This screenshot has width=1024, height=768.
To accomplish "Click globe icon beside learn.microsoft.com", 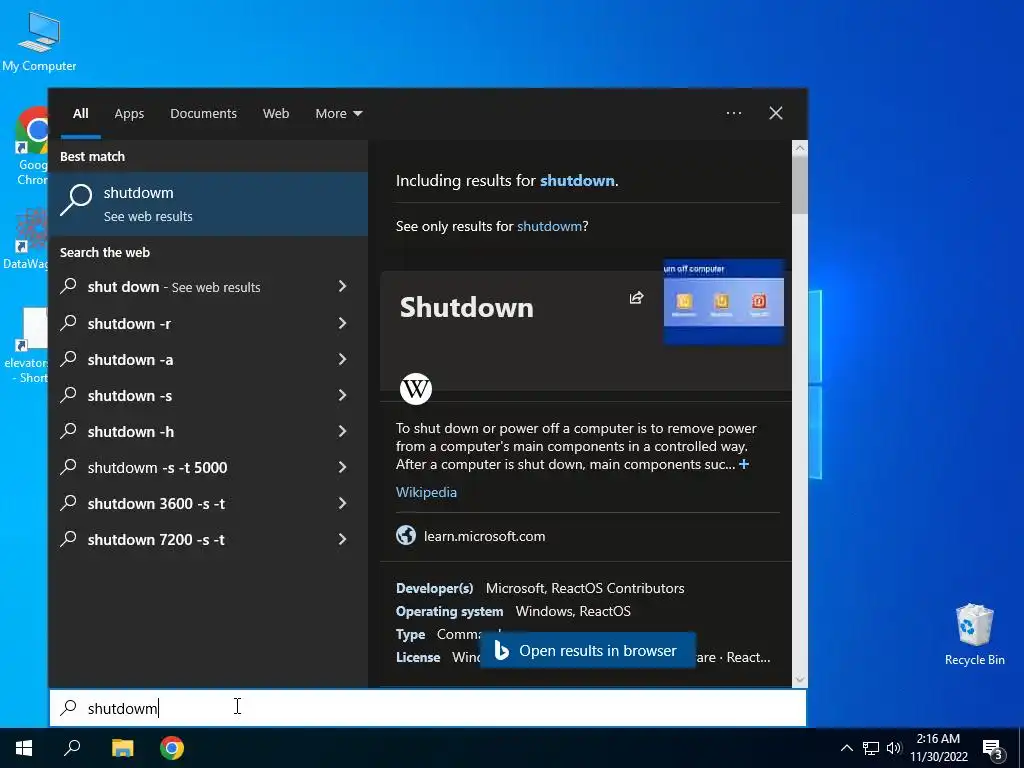I will point(406,535).
